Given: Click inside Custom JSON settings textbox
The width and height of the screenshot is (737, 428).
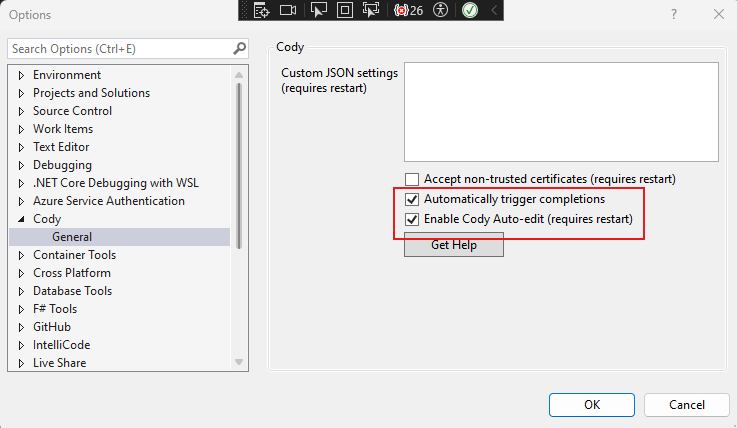Looking at the screenshot, I should (561, 112).
